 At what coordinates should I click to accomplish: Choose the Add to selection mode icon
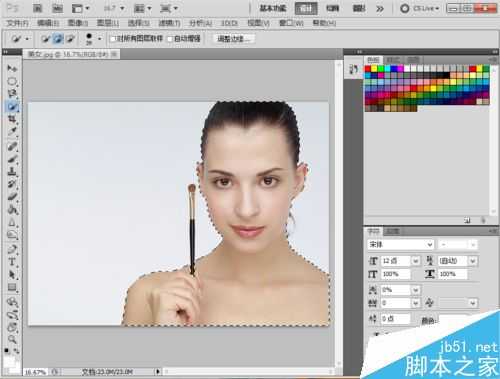tap(58, 39)
